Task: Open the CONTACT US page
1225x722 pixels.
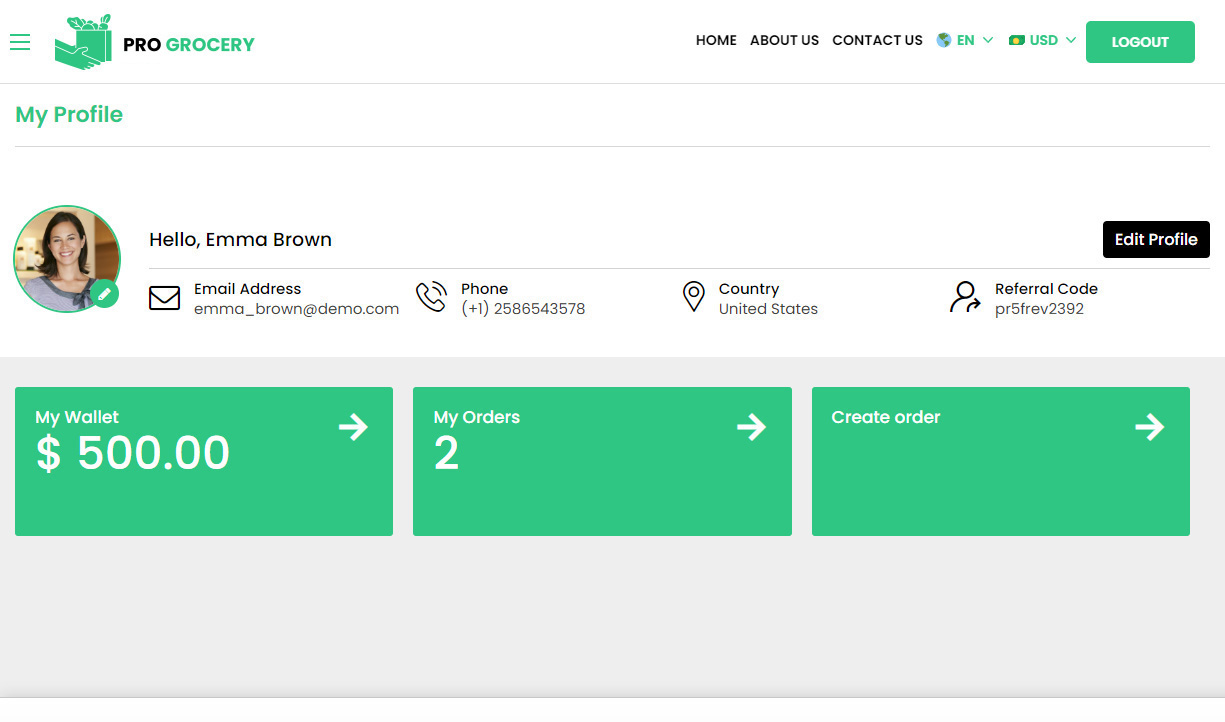Action: click(877, 41)
